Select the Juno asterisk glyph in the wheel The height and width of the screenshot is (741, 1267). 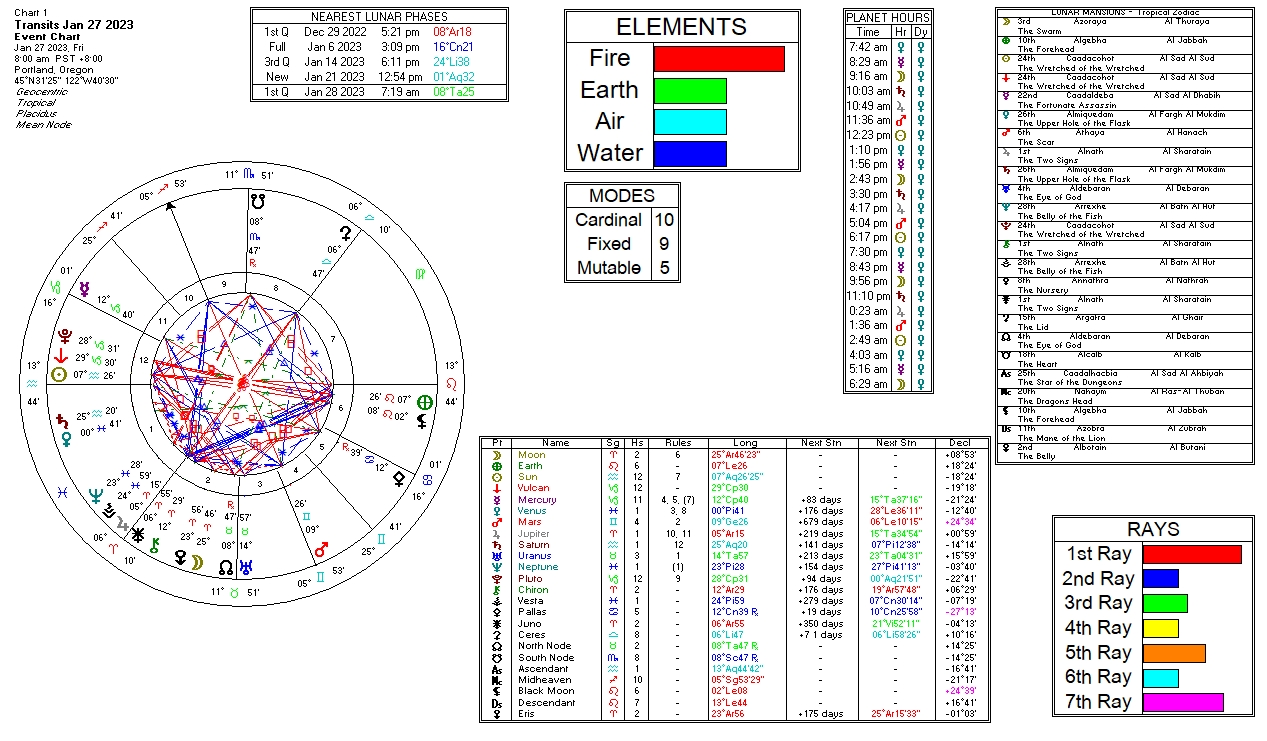click(x=136, y=535)
